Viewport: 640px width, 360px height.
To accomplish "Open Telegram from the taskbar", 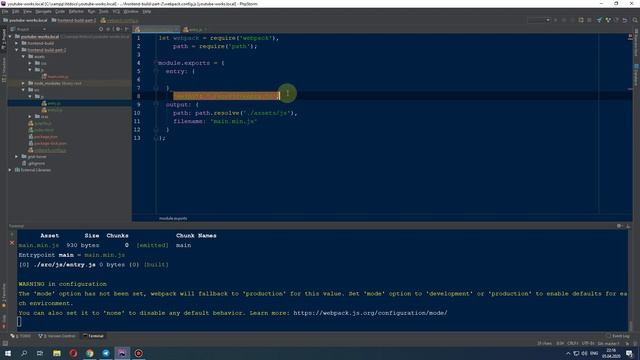I will coord(106,353).
